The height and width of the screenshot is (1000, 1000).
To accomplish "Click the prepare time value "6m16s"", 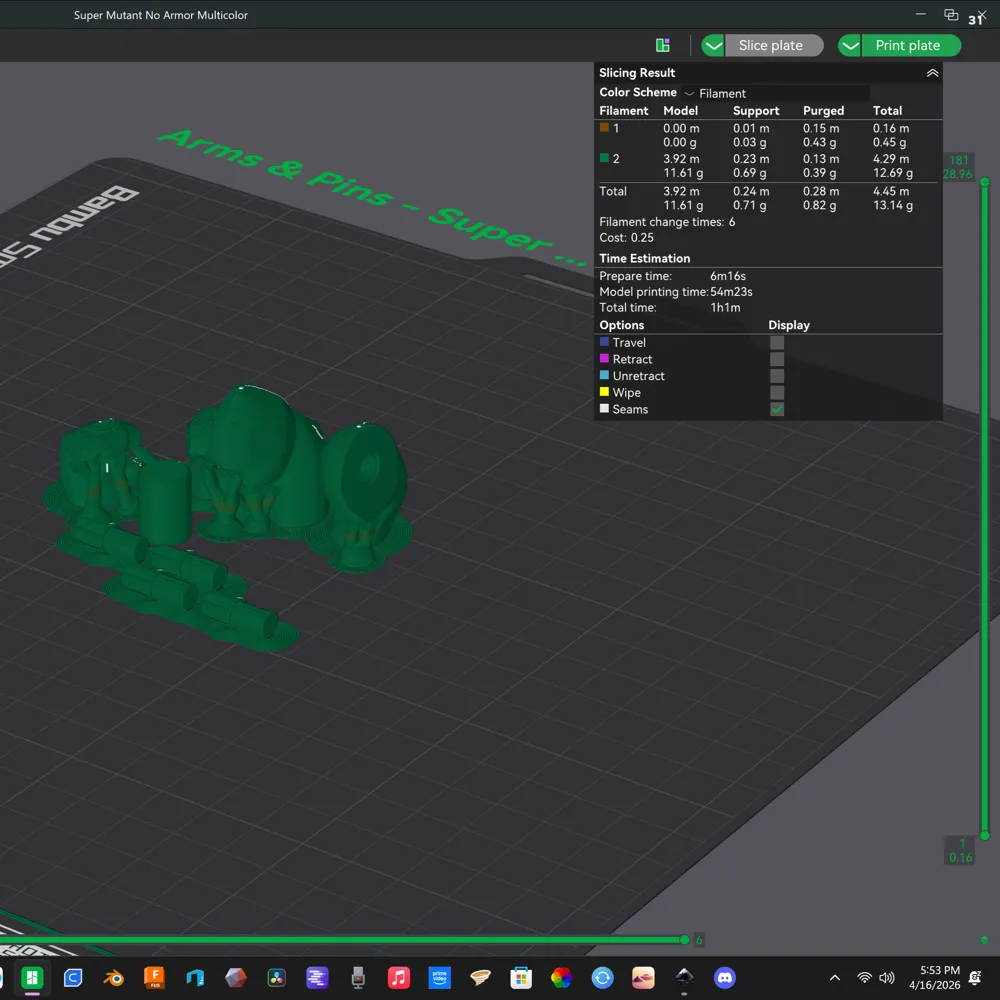I will (728, 276).
